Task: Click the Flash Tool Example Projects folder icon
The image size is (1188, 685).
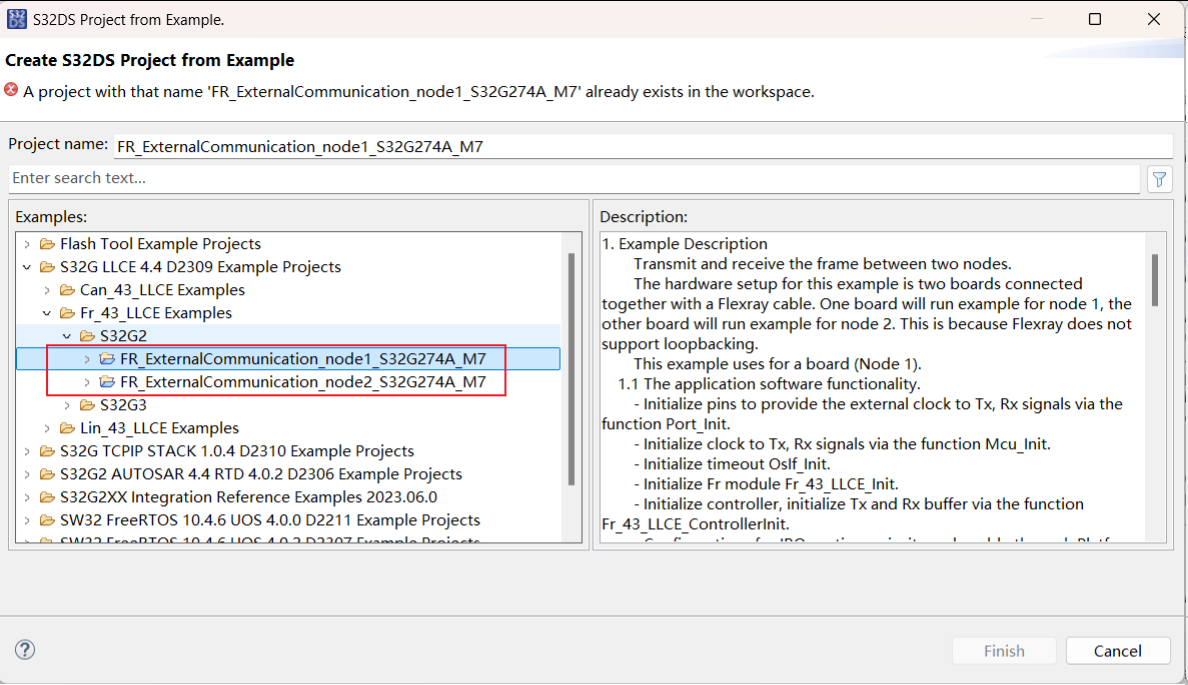Action: 48,244
